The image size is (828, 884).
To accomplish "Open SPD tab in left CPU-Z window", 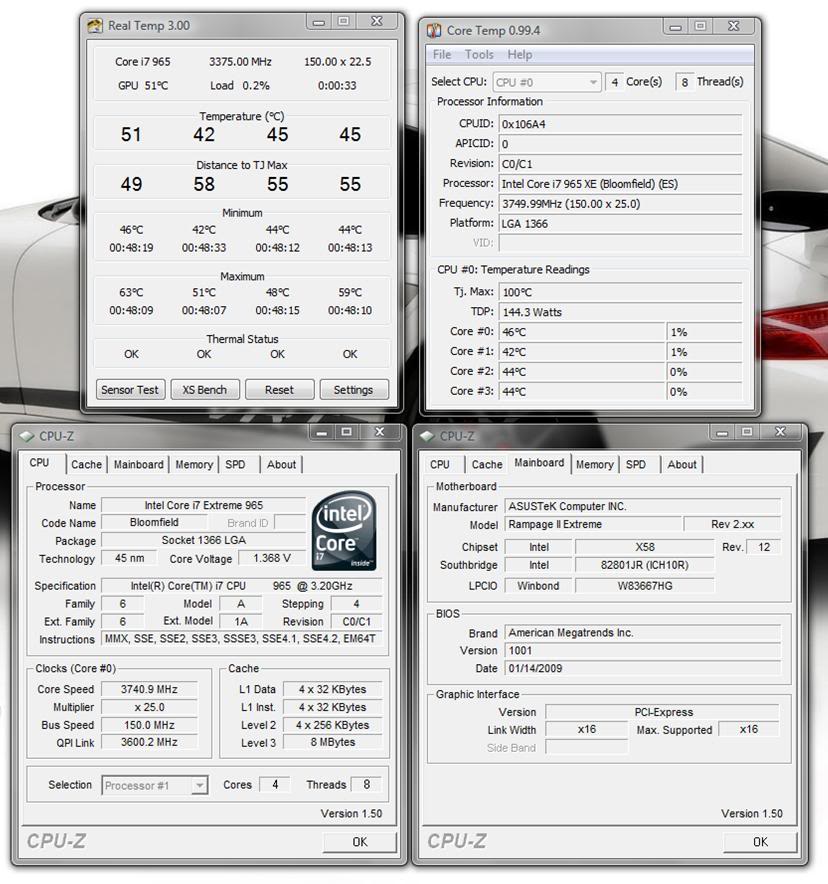I will click(235, 464).
